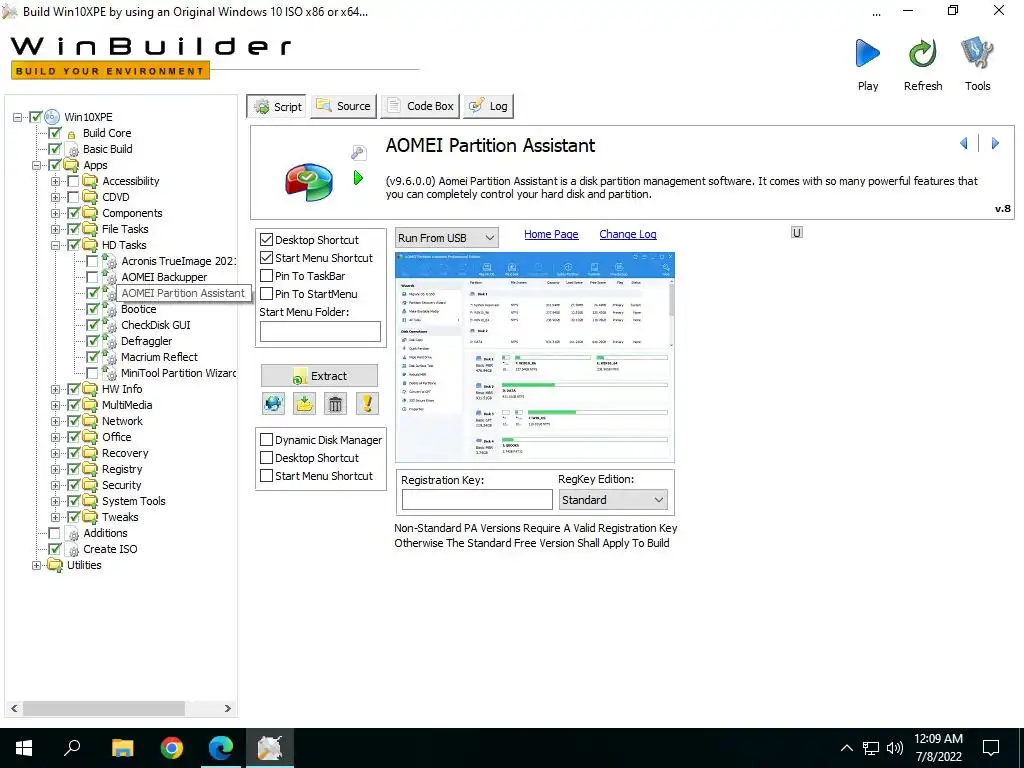Click the Apps folder icon in tree
This screenshot has height=768, width=1024.
[71, 165]
